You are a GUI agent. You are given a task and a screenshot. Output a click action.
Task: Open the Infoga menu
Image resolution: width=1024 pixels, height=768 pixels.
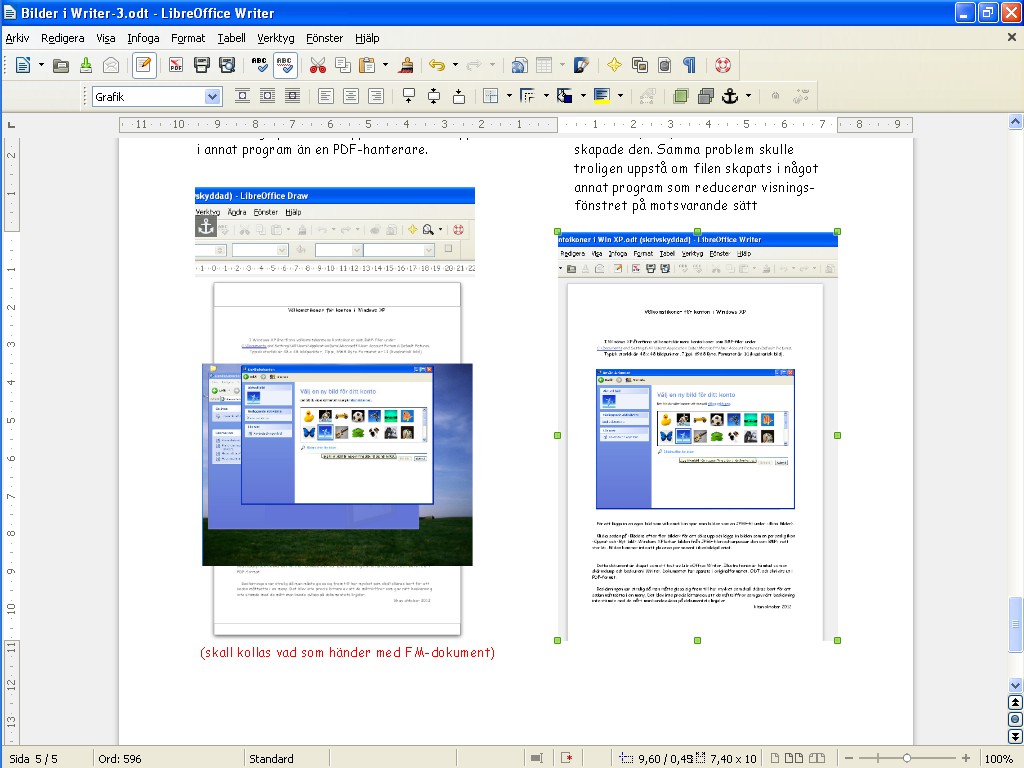[x=143, y=38]
